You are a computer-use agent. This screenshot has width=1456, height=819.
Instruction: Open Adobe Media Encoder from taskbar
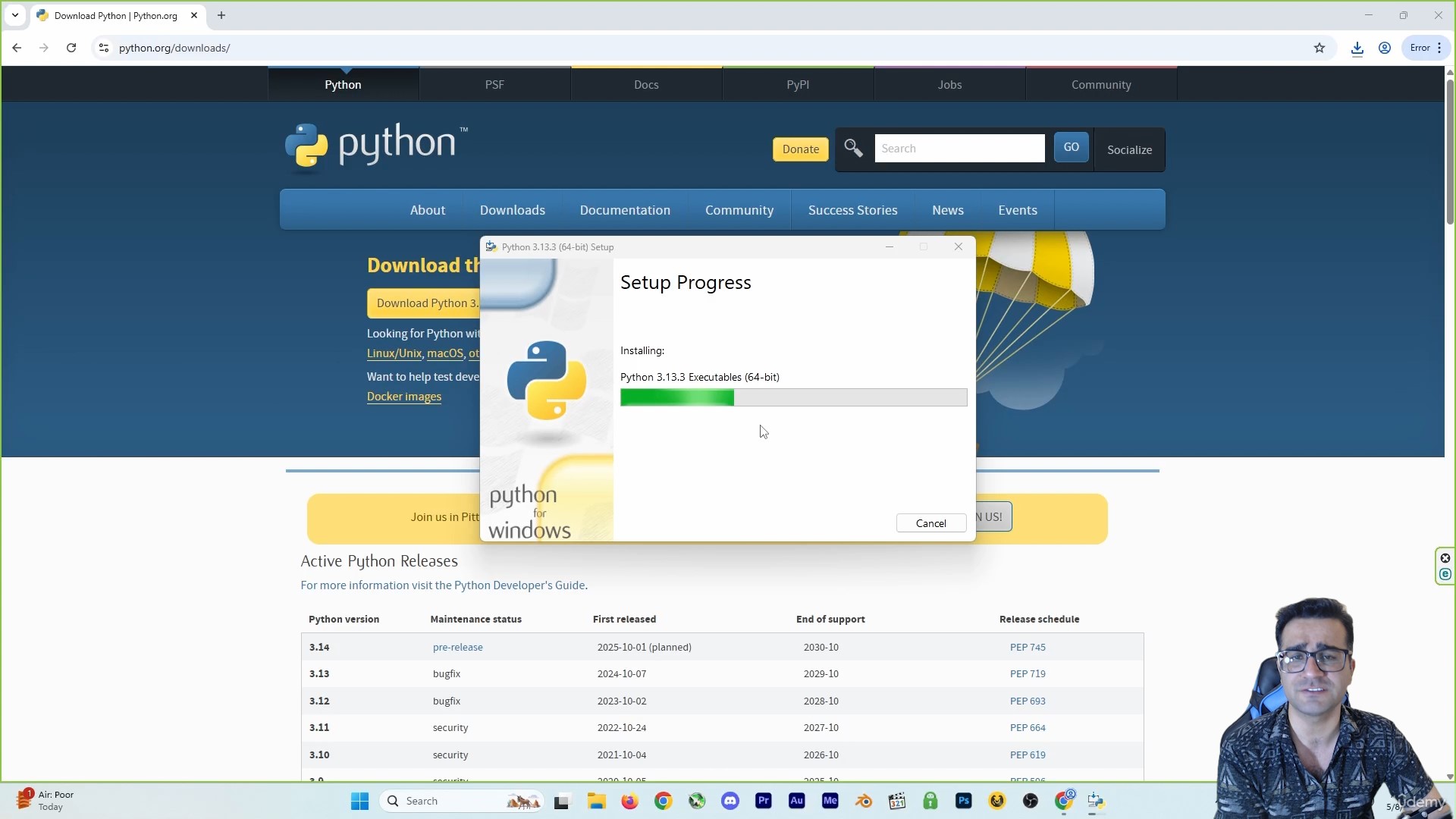(x=830, y=801)
